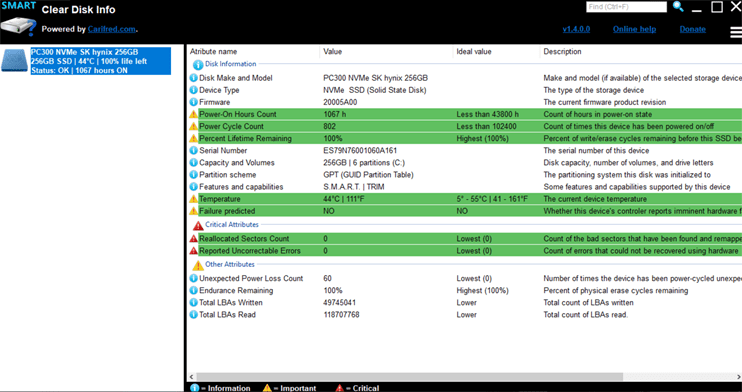
Task: Select the Power-On Hours Count row
Action: pyautogui.click(x=465, y=114)
